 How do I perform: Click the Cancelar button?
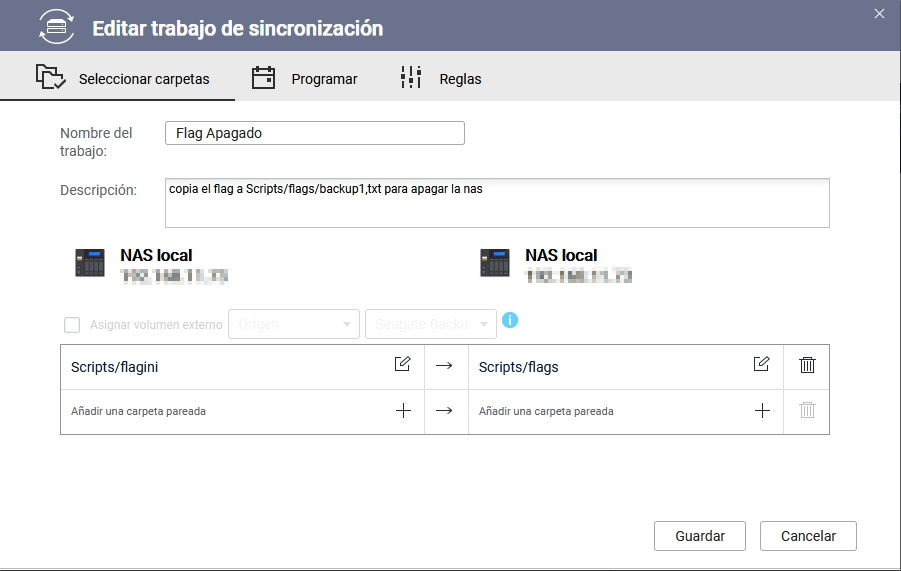(x=807, y=536)
